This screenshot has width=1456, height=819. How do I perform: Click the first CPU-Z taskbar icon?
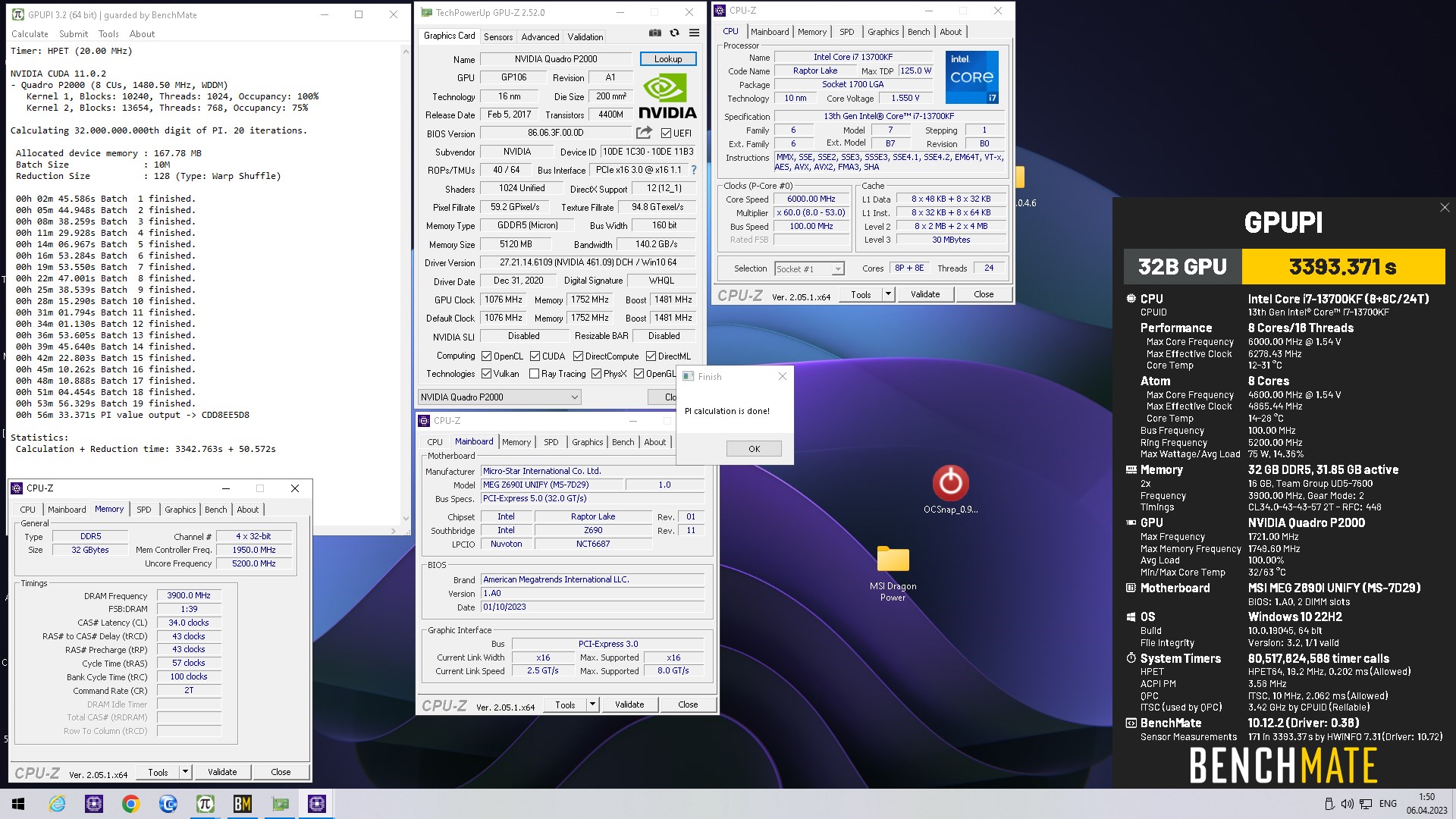coord(94,804)
